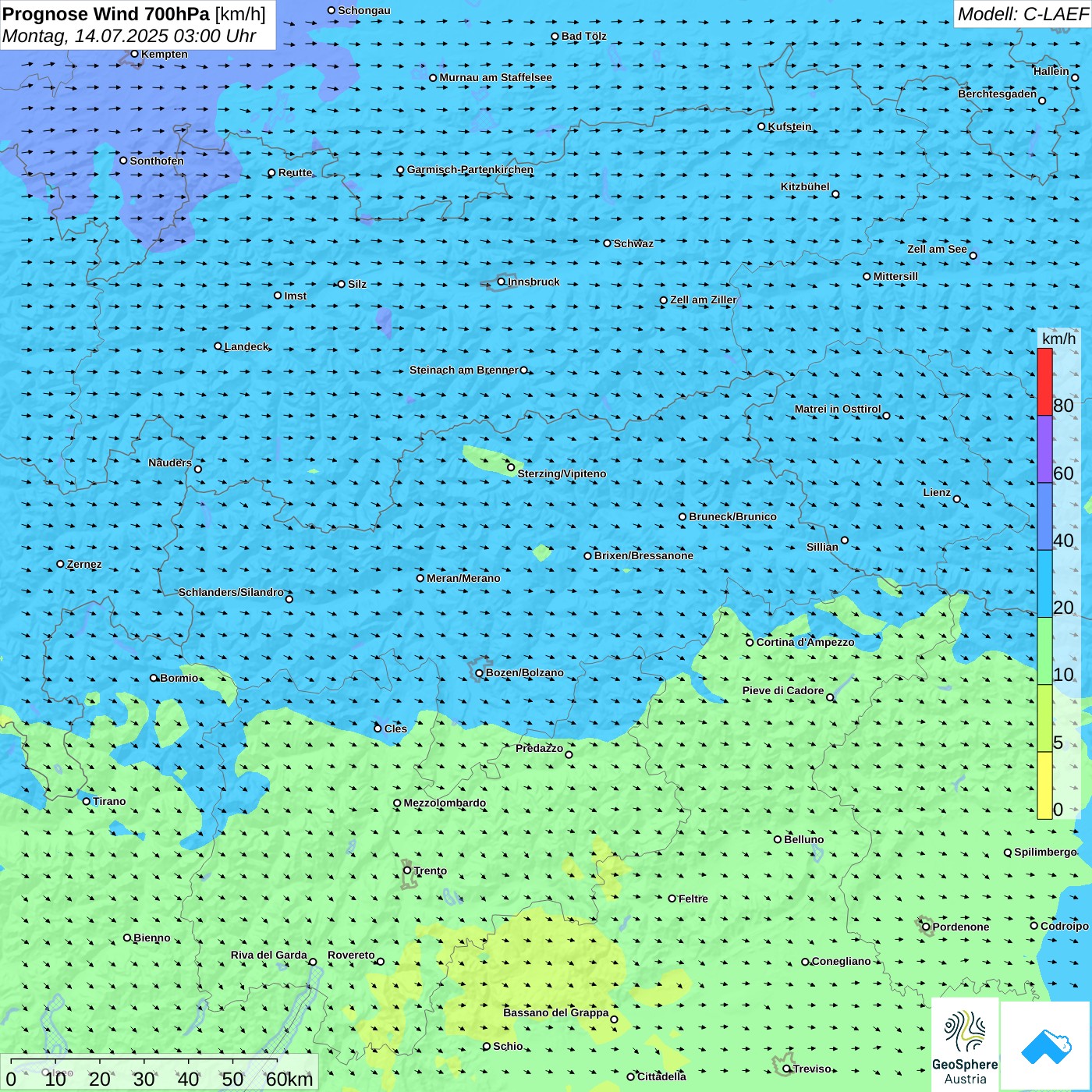Click the 'Zernez' label
The image size is (1092, 1092).
(x=84, y=564)
